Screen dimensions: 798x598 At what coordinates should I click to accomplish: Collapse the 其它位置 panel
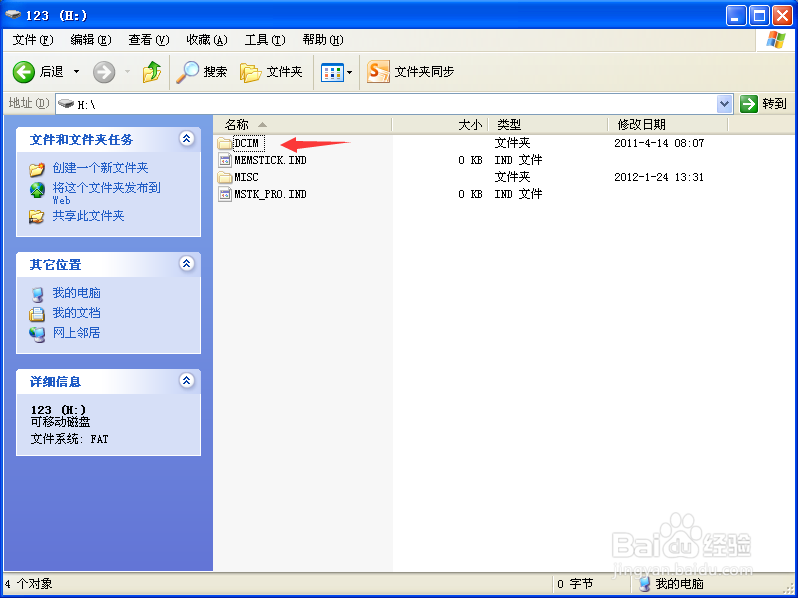coord(187,264)
